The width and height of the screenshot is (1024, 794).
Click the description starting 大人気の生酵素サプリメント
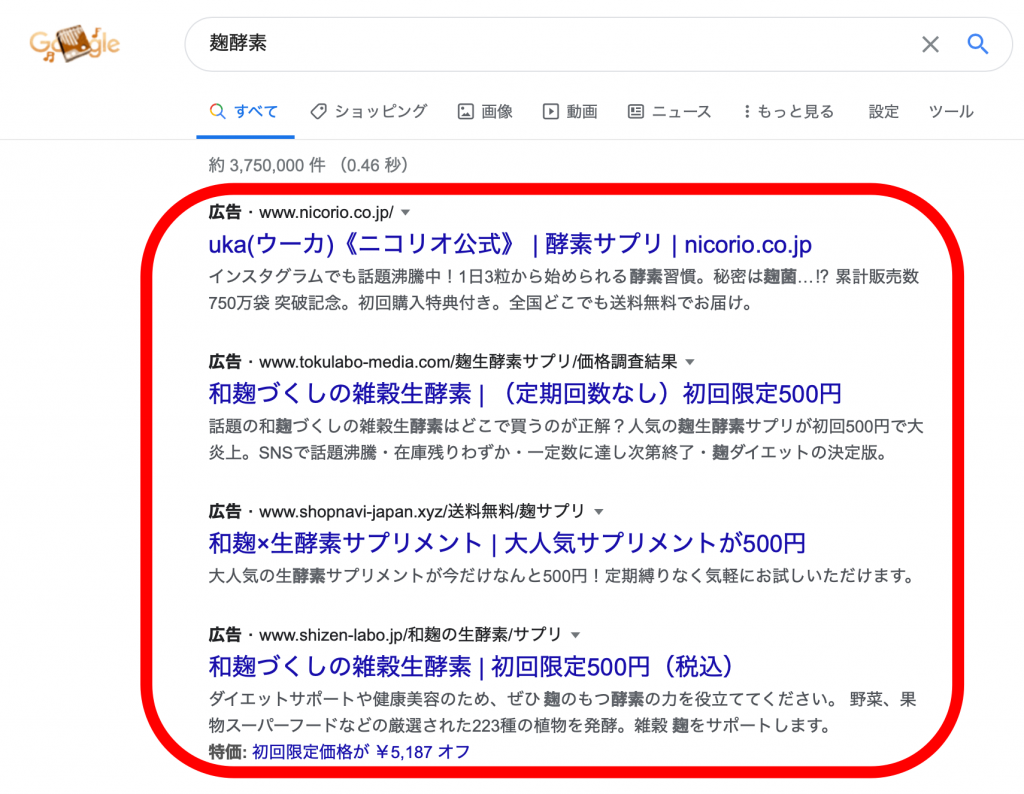pos(561,576)
